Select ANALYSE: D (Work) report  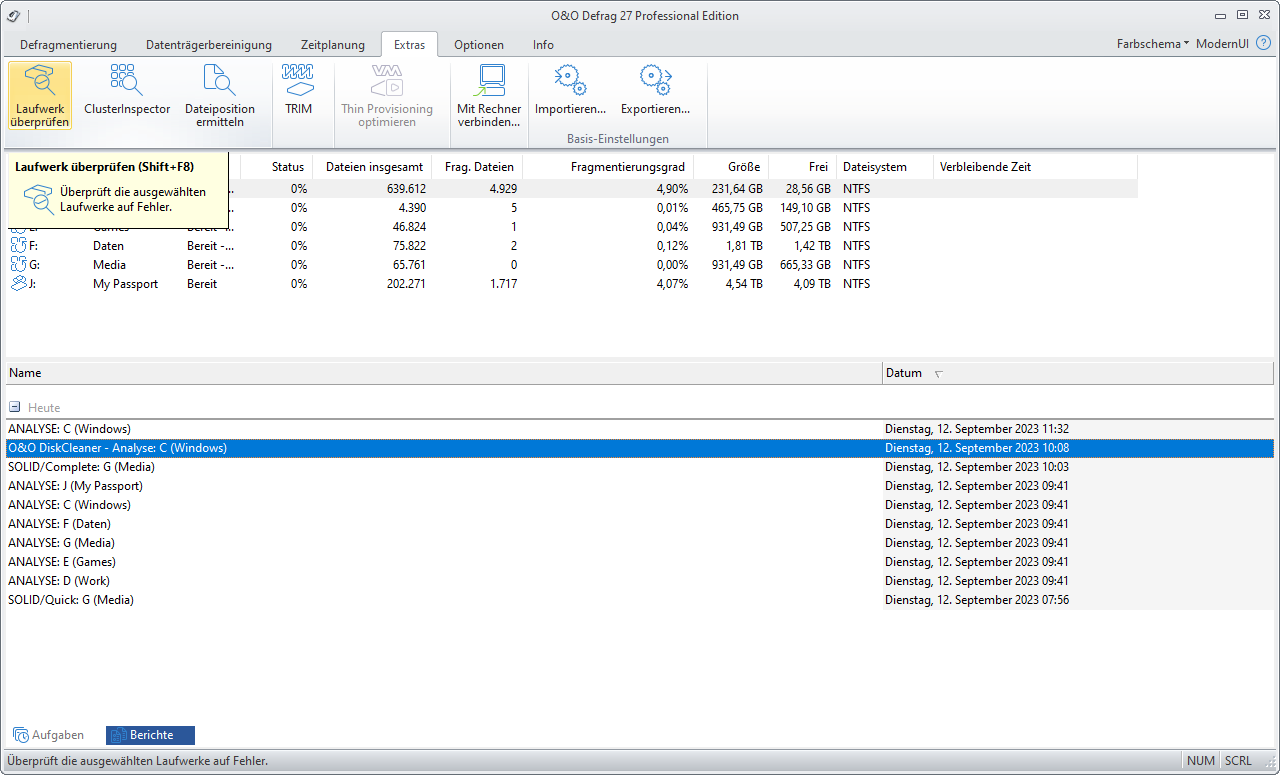[639, 581]
